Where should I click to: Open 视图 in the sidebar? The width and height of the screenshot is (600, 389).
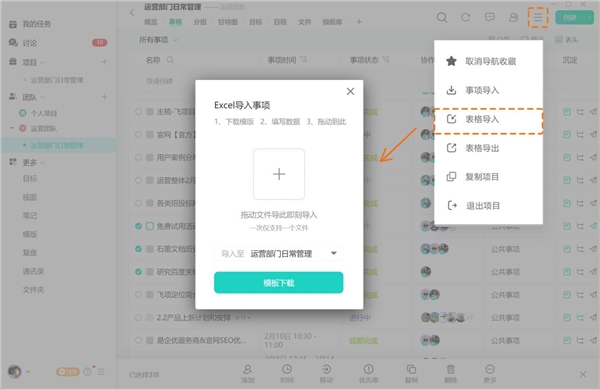click(x=30, y=197)
